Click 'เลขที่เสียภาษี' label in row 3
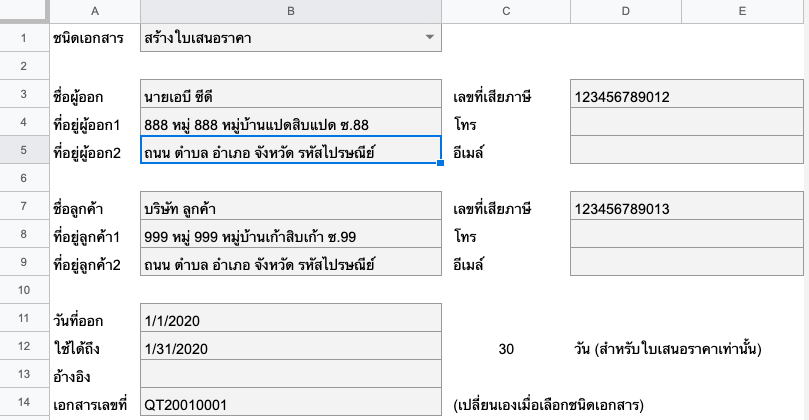The height and width of the screenshot is (420, 809). click(492, 96)
